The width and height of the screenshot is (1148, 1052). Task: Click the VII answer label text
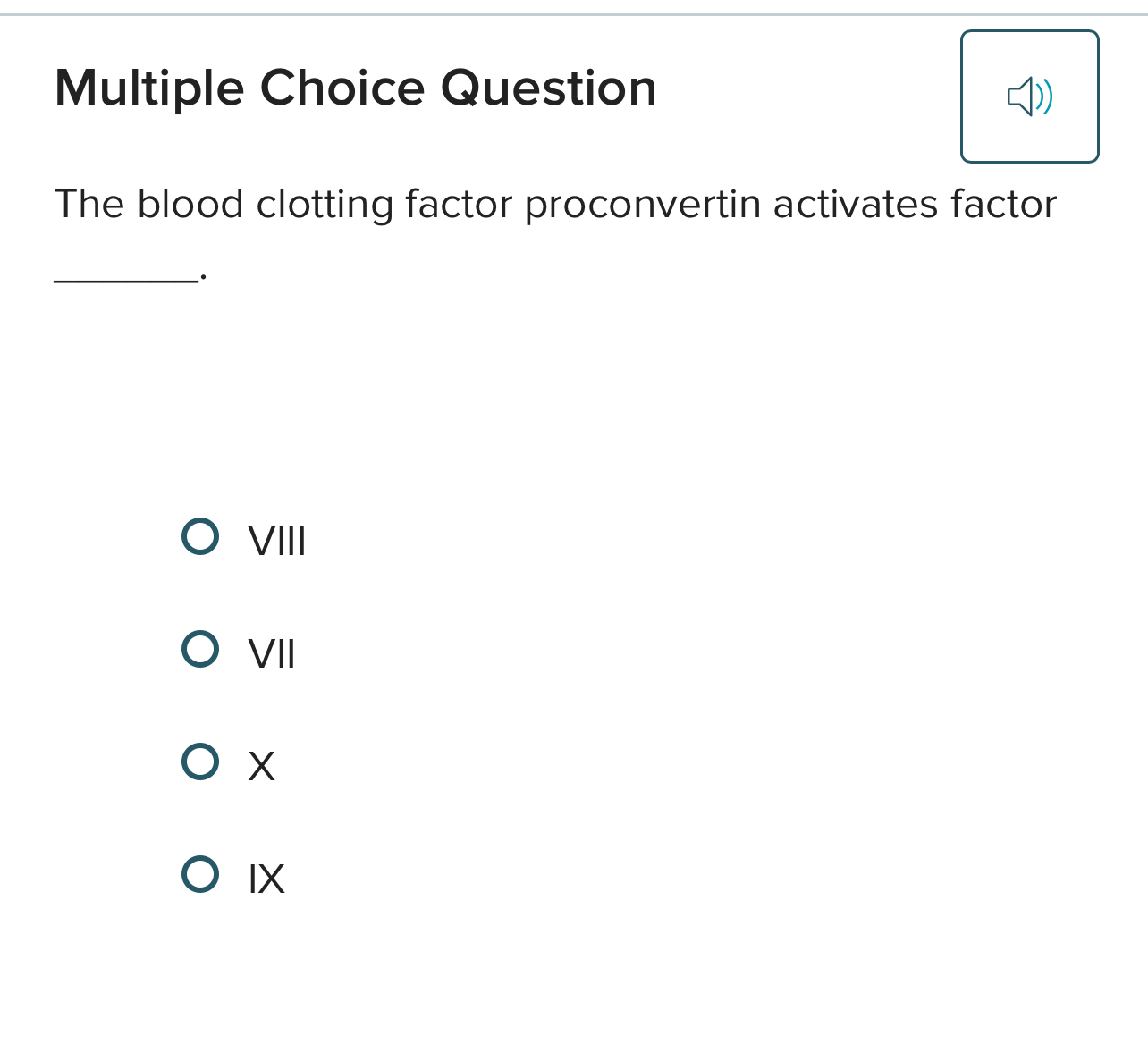(x=272, y=654)
